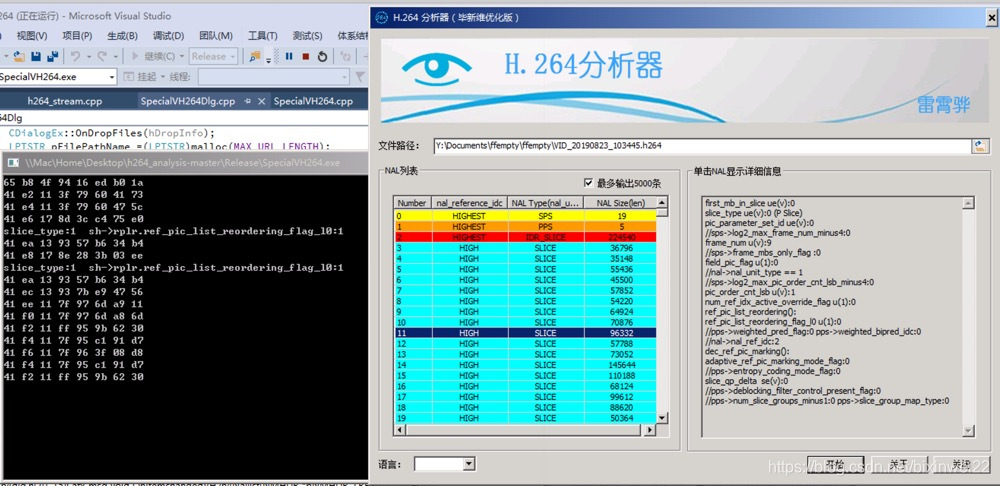Click the 关于 about button in analyzer
Screen dimensions: 1000x486
899,464
